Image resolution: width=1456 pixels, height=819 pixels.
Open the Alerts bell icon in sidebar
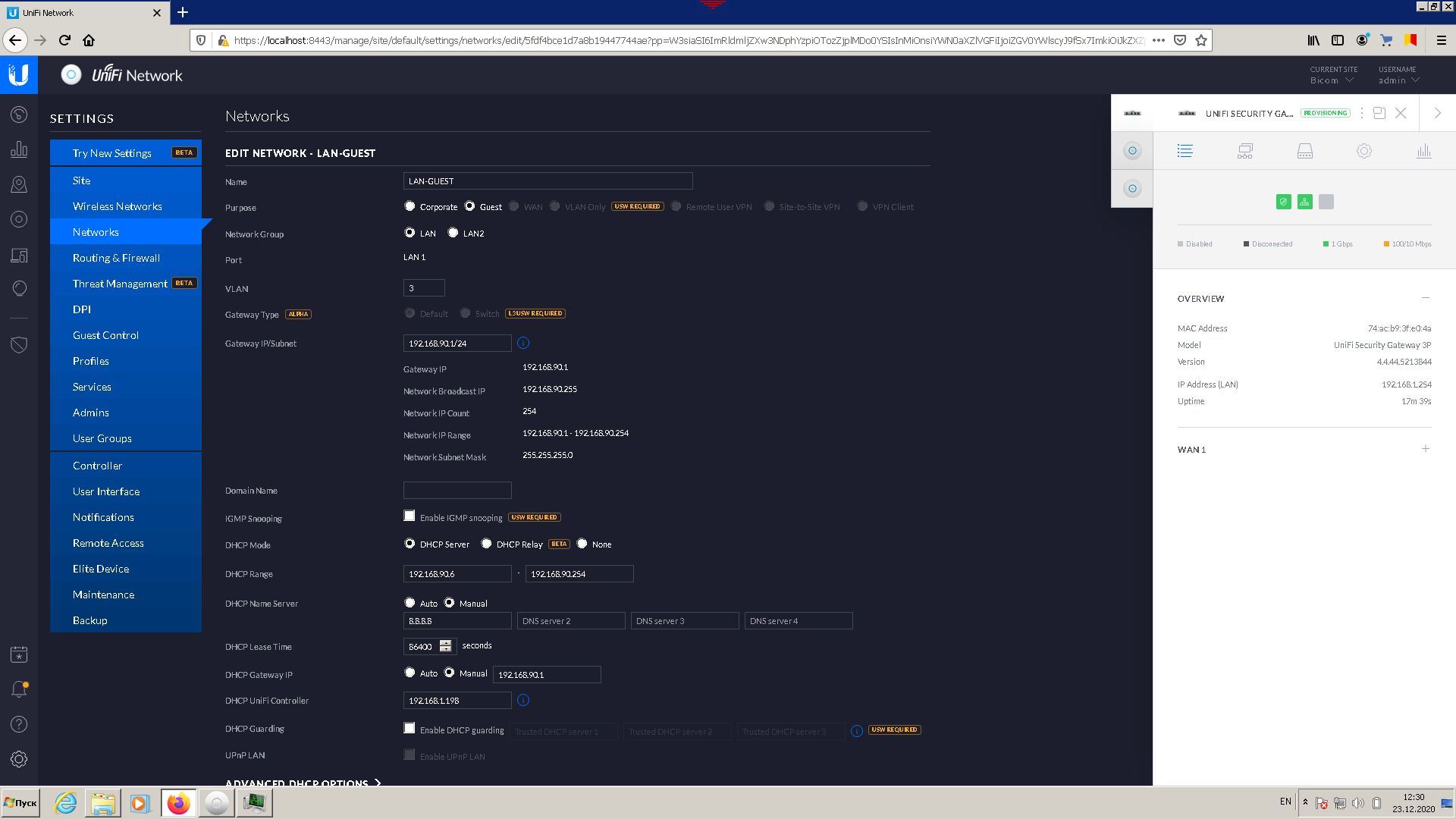point(19,689)
